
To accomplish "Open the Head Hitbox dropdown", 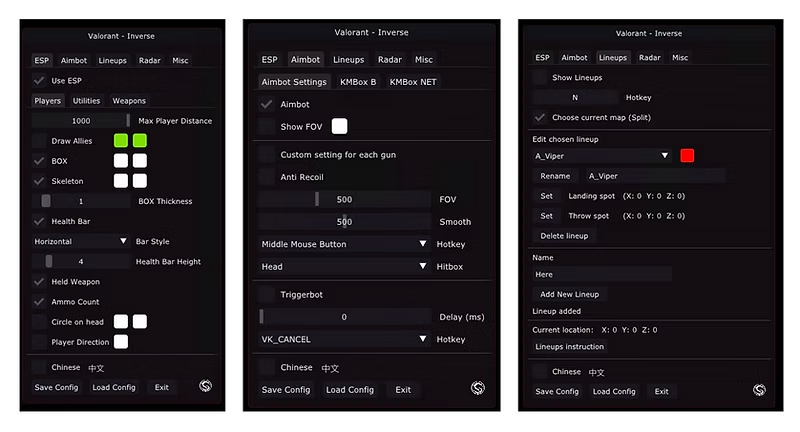I will (344, 267).
